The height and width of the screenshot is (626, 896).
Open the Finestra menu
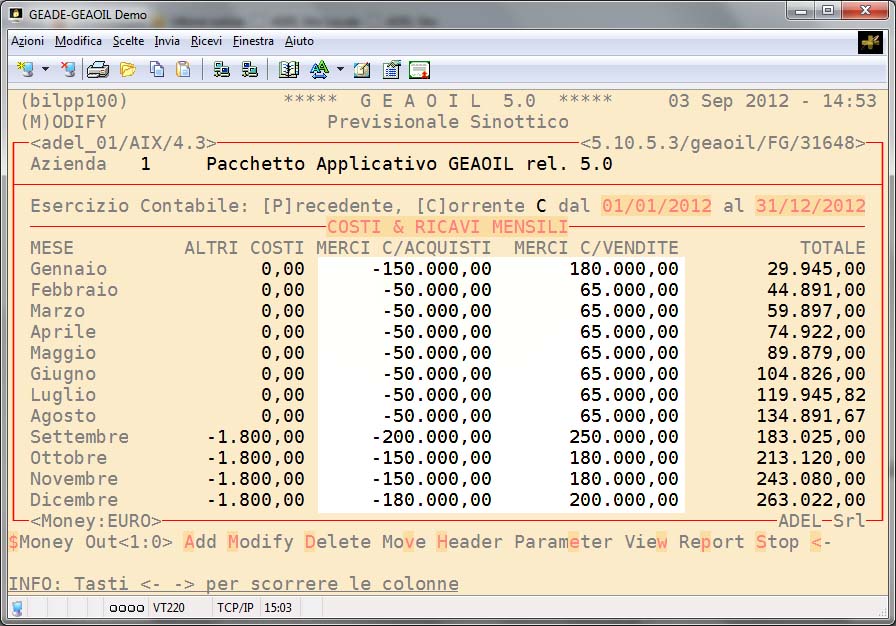[x=253, y=41]
